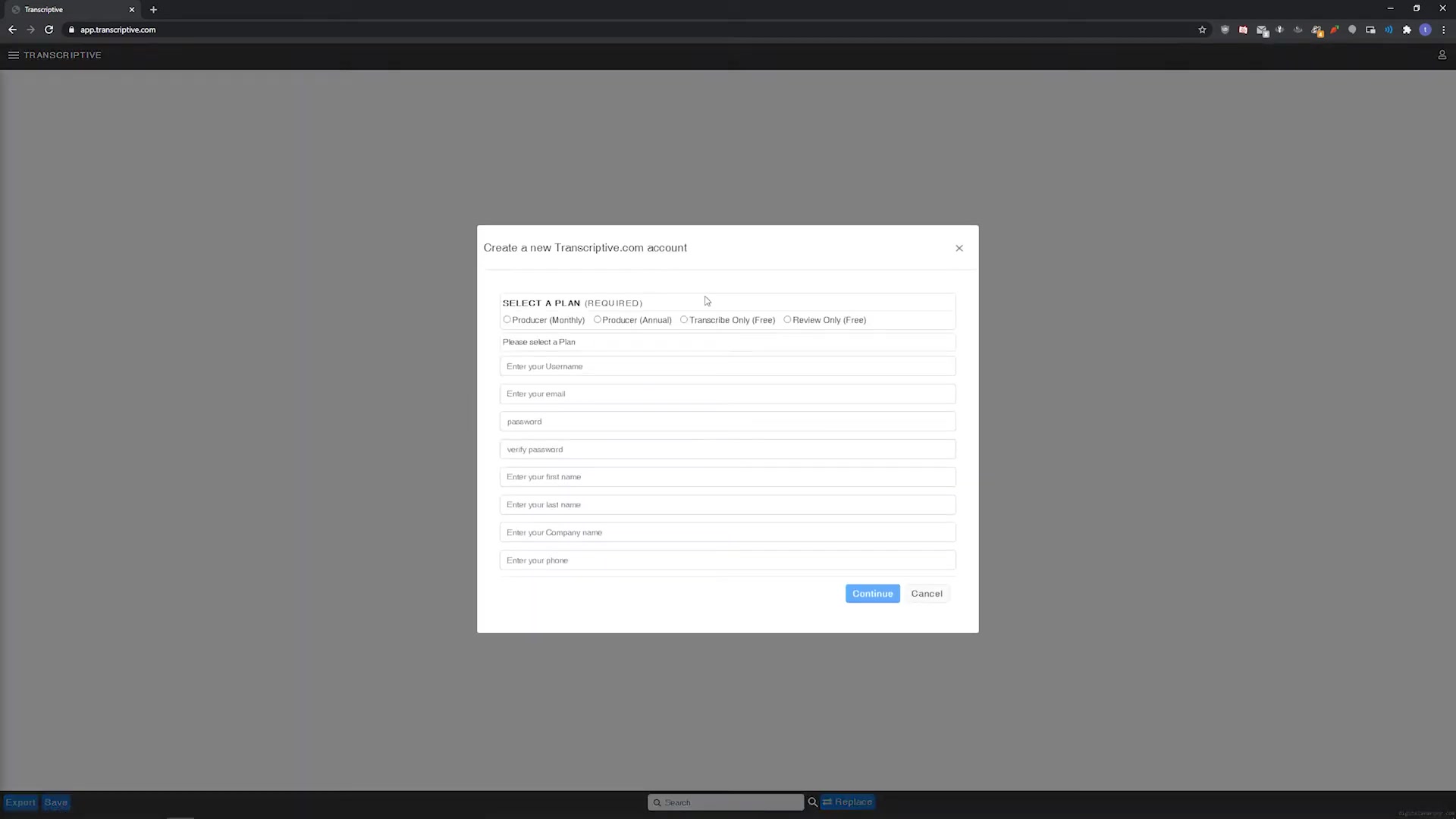1456x819 pixels.
Task: Close the create account dialog
Action: [959, 248]
